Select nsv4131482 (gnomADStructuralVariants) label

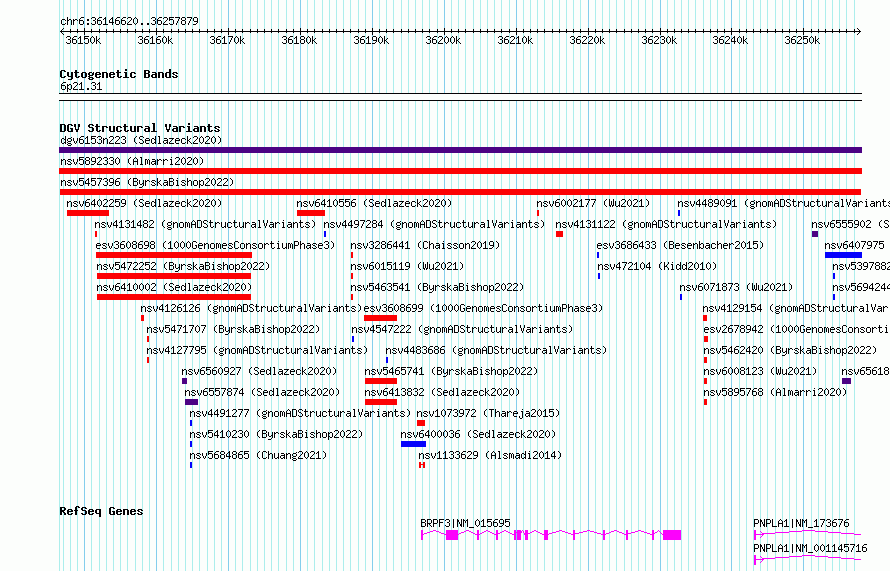coord(205,224)
